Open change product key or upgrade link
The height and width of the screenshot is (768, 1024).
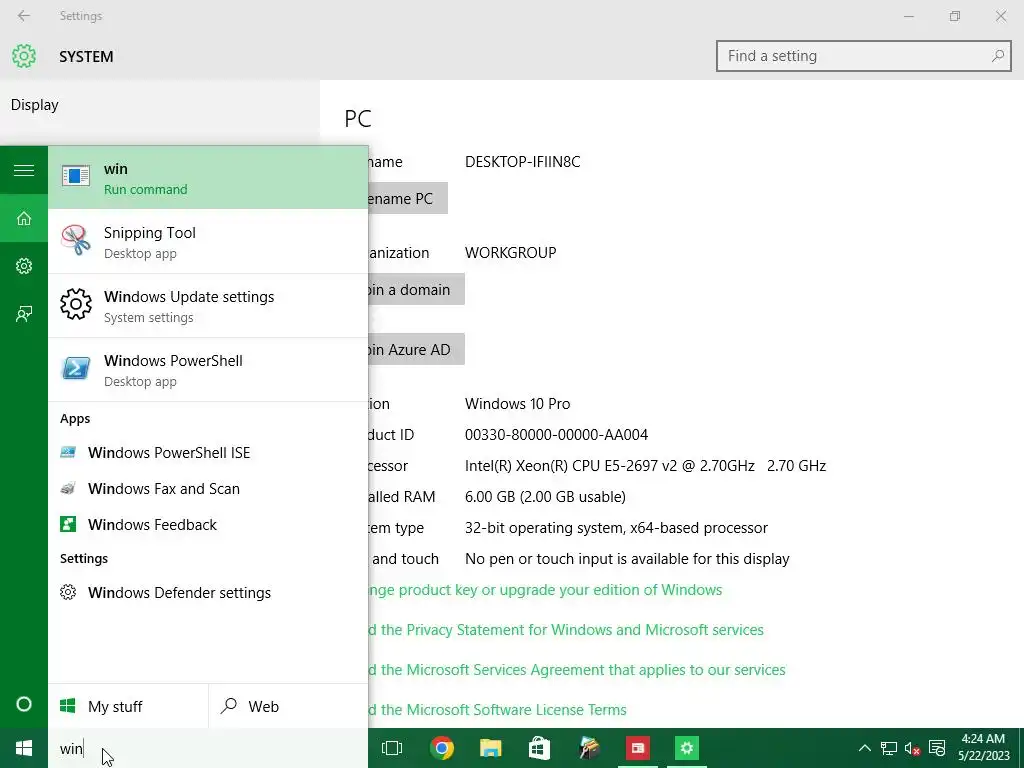click(x=545, y=590)
